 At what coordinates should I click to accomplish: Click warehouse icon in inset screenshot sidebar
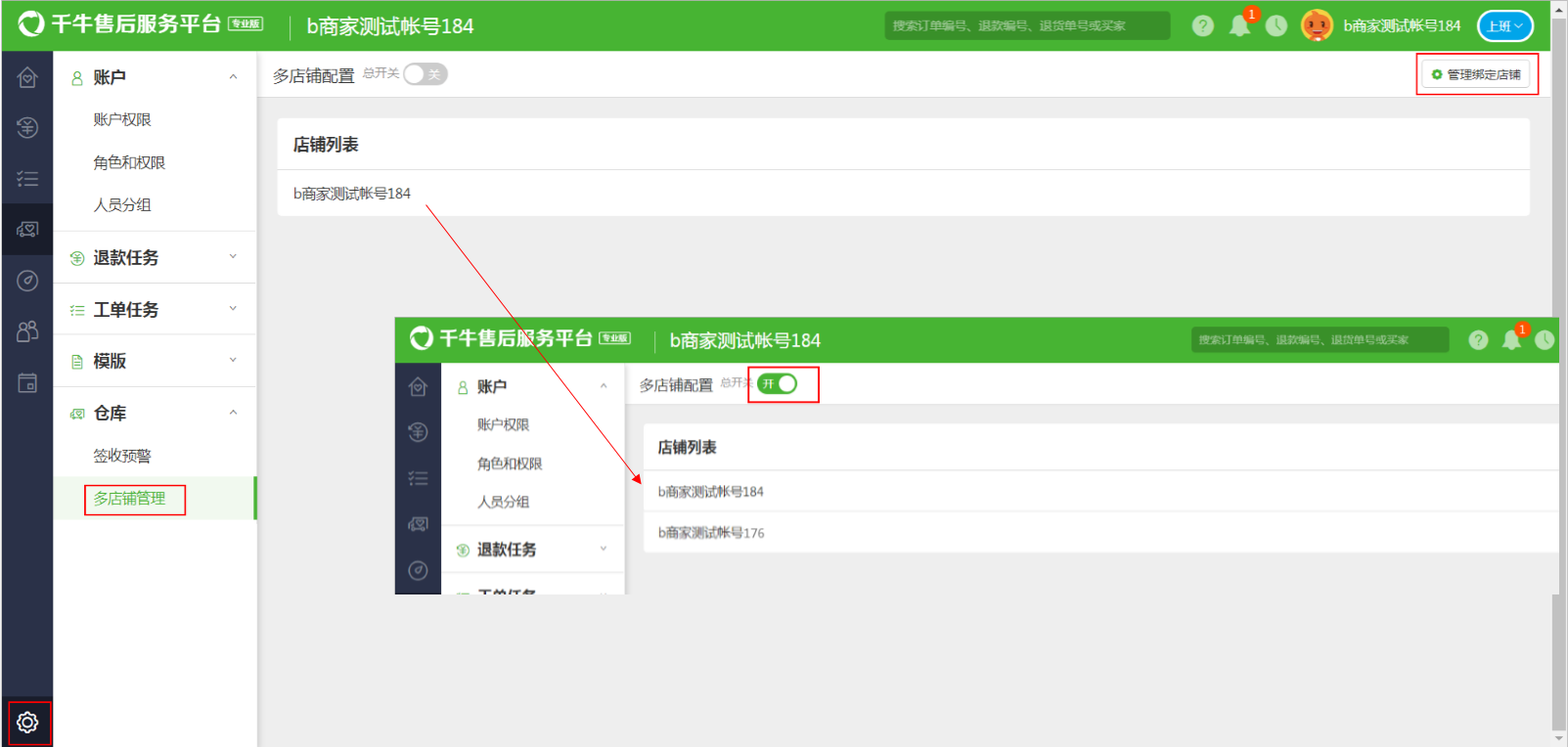[418, 524]
